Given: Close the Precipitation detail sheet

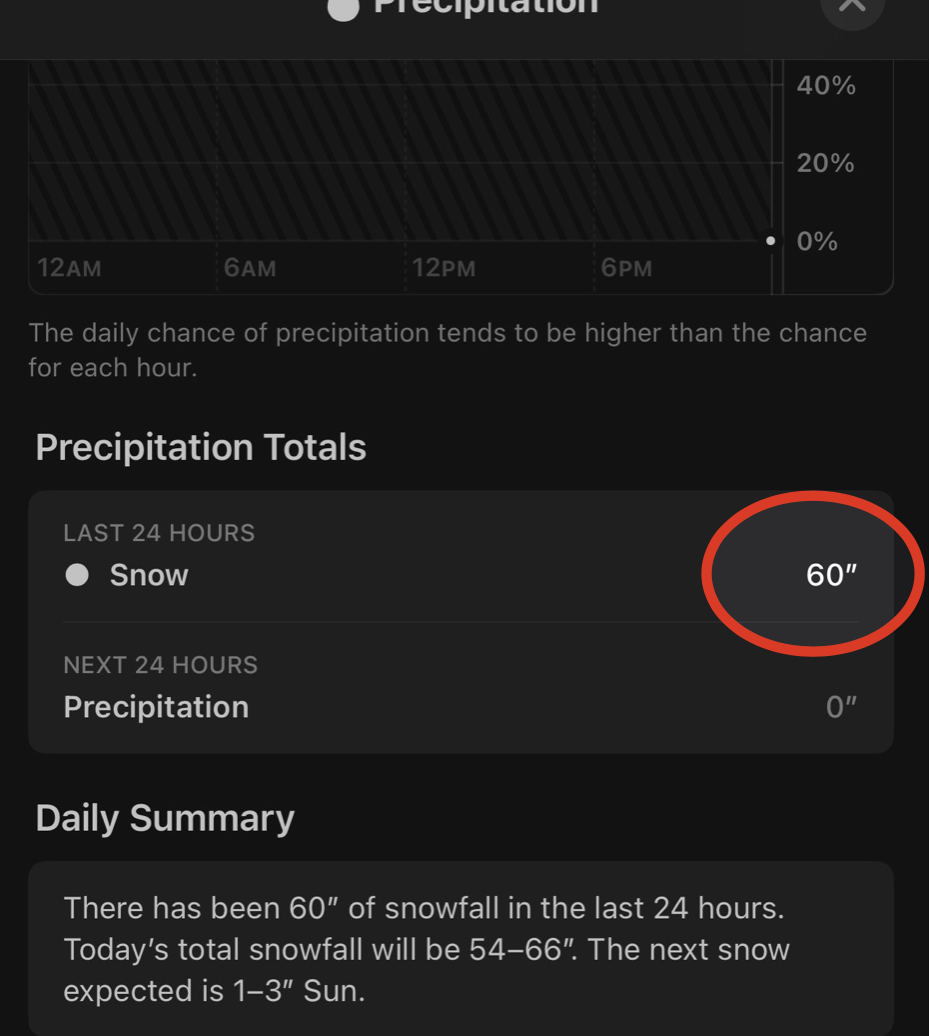Looking at the screenshot, I should [x=852, y=6].
